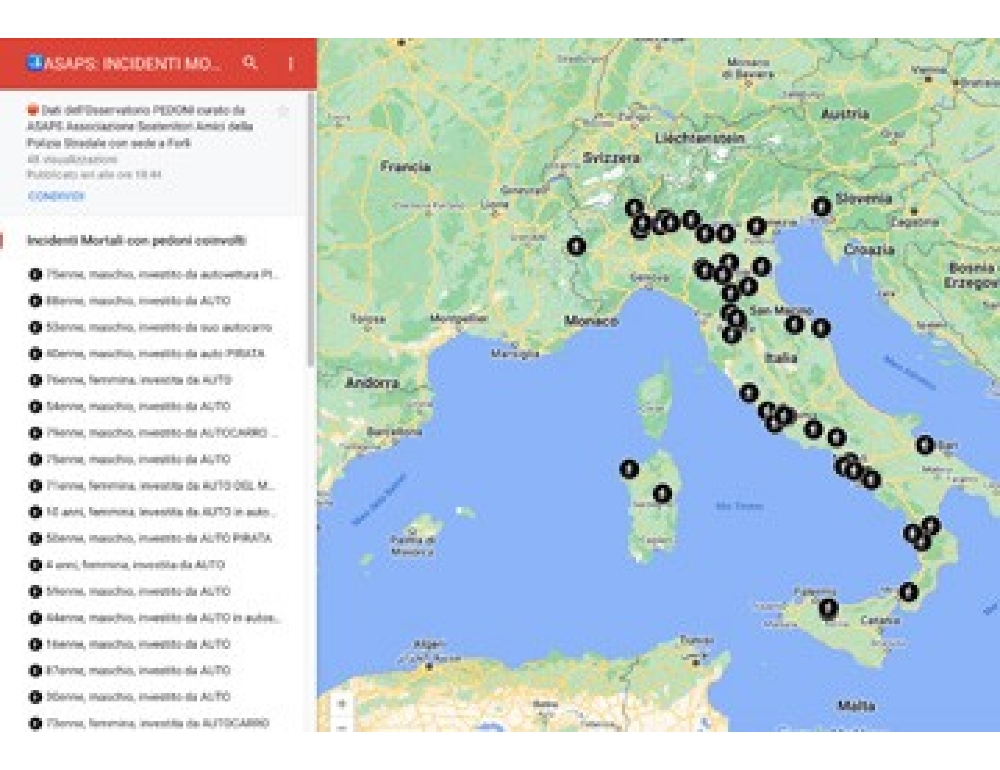Screen dimensions: 1000x770
Task: Click the marker at Calabria's southern tip
Action: coord(908,592)
